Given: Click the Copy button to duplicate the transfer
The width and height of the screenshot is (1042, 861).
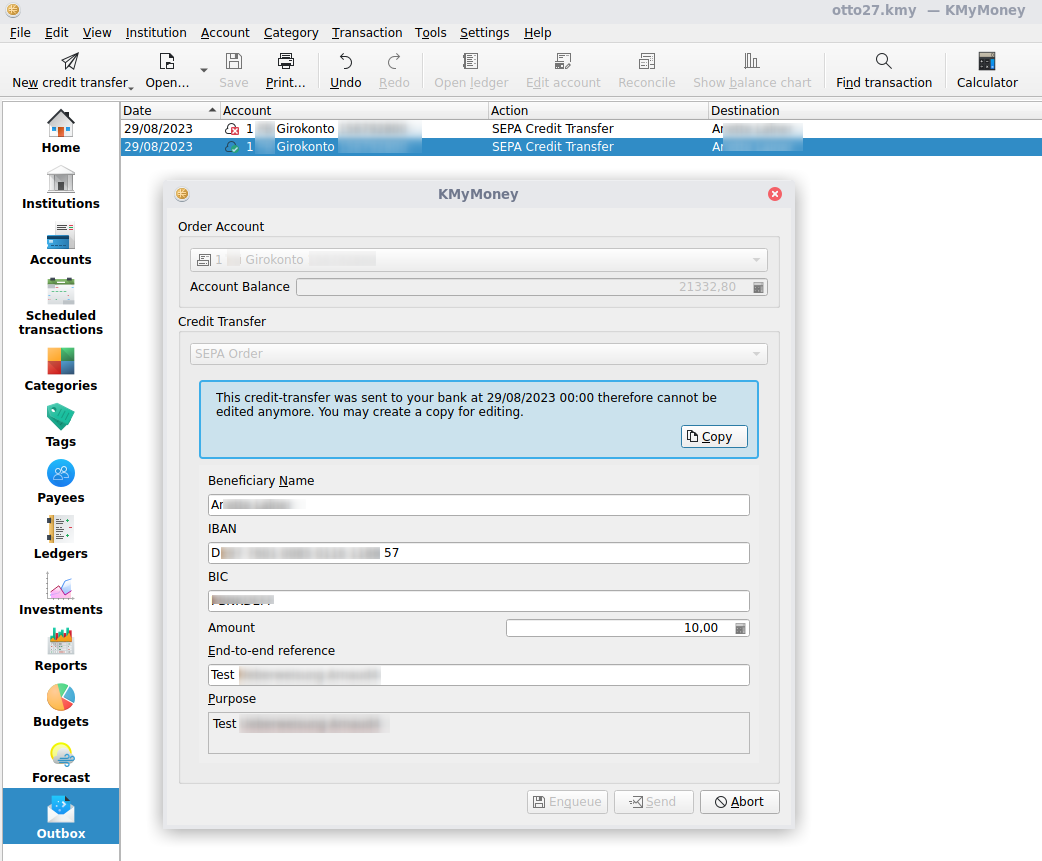Looking at the screenshot, I should 713,436.
